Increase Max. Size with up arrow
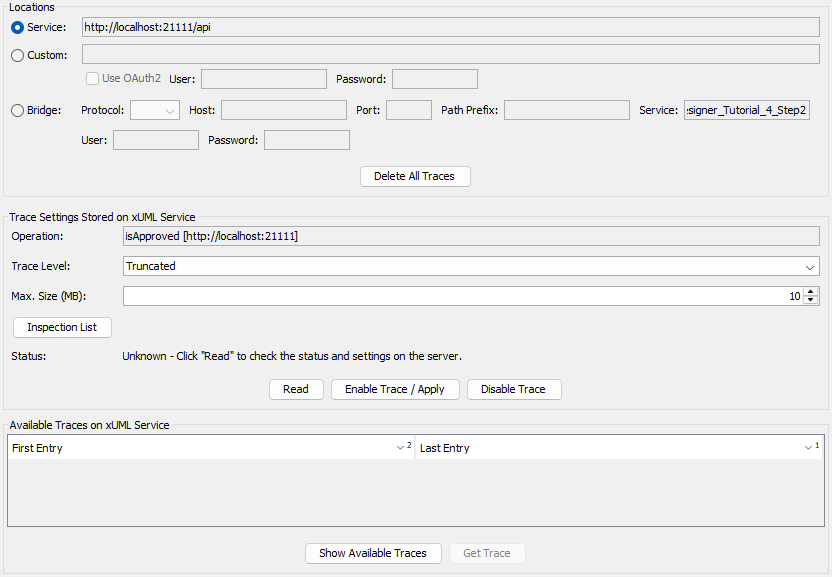The width and height of the screenshot is (832, 577). point(811,292)
